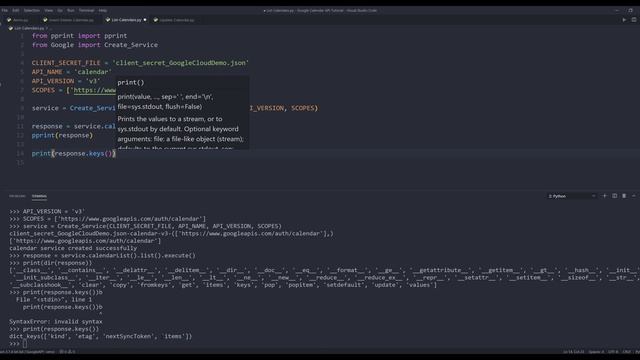
Task: Click the split terminal icon
Action: (614, 196)
